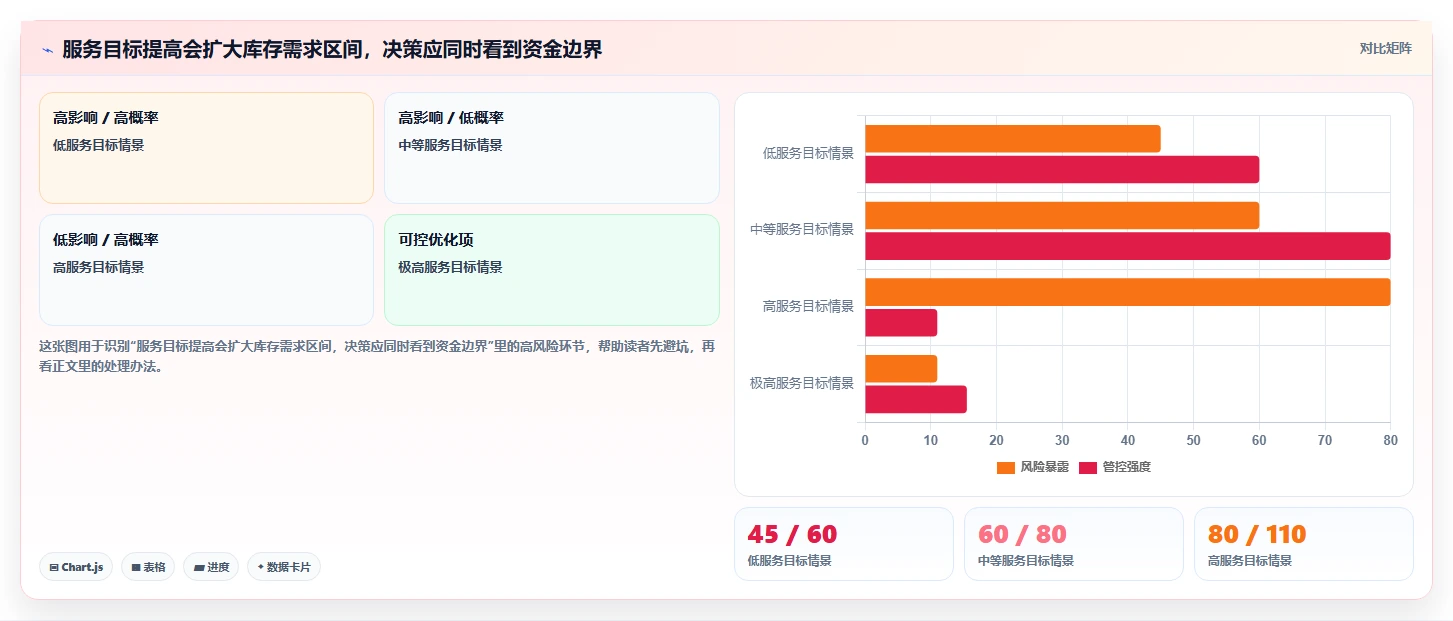
Task: Click the x-axis tick value 40
Action: click(1128, 440)
